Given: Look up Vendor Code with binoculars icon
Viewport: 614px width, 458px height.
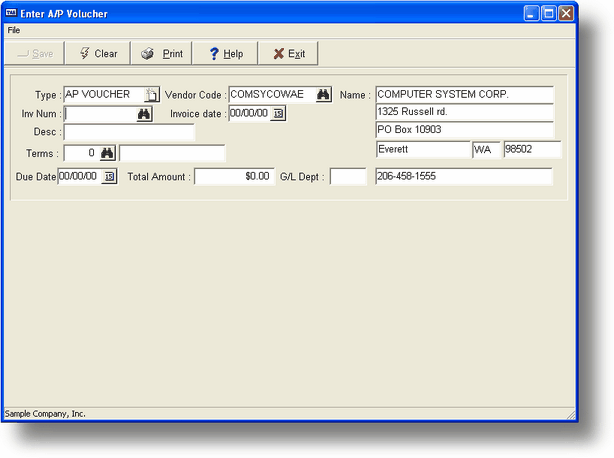Looking at the screenshot, I should coord(323,94).
